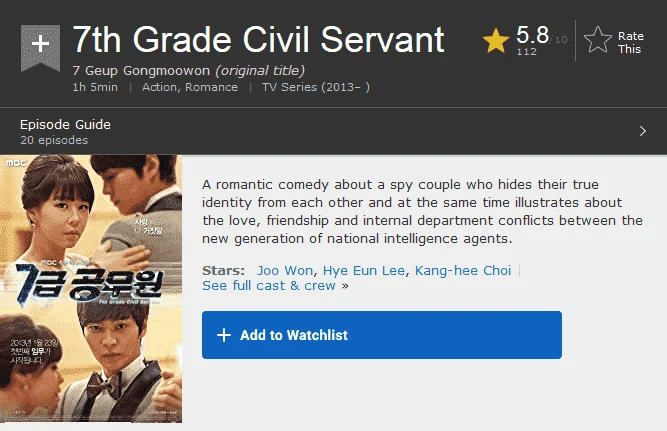667x431 pixels.
Task: Click the outlined Rate This star
Action: 598,40
